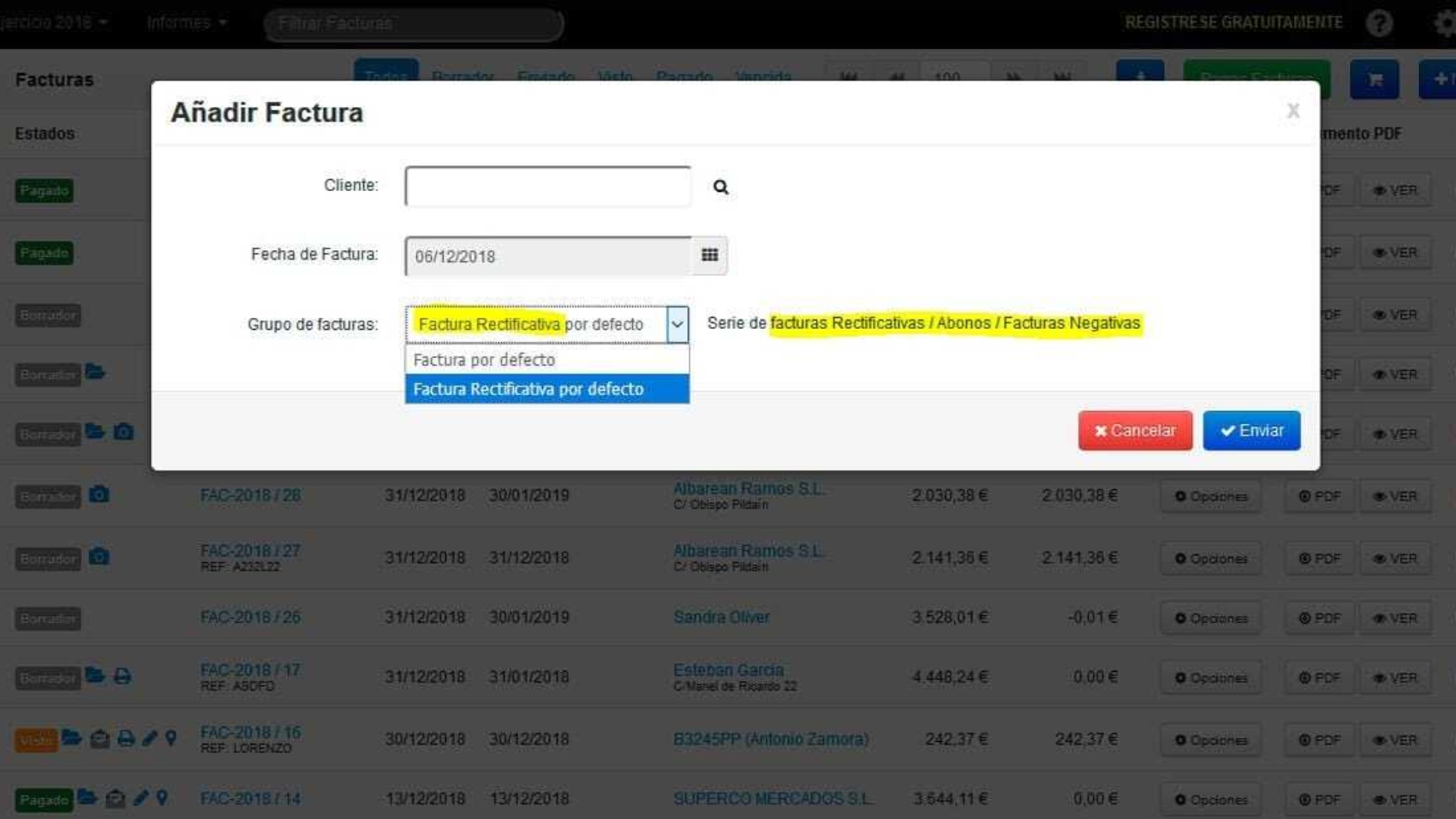The image size is (1456, 819).
Task: Click VER button for FAC-2018 / 26
Action: 1395,618
